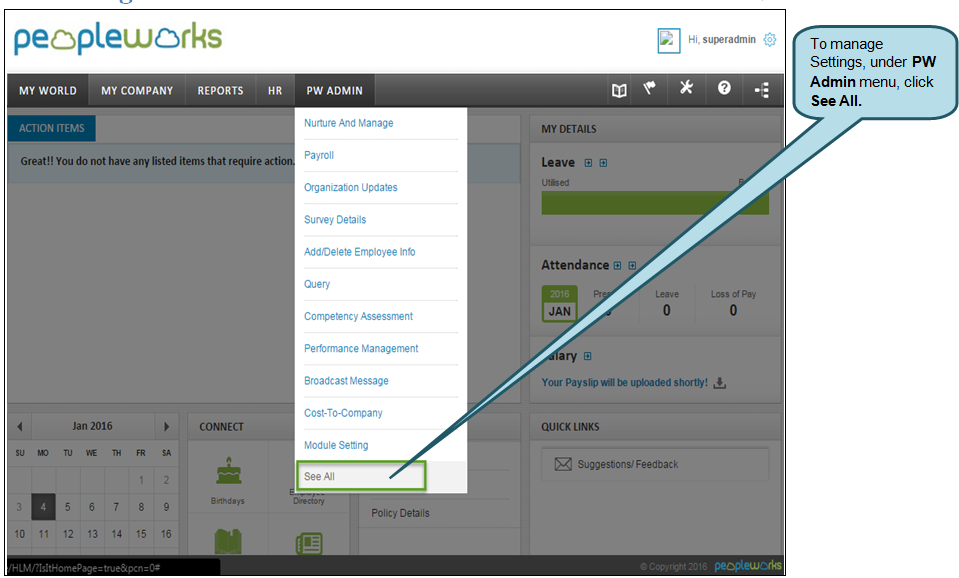Expand the plus icon beside Salary
The height and width of the screenshot is (578, 959).
pyautogui.click(x=587, y=356)
